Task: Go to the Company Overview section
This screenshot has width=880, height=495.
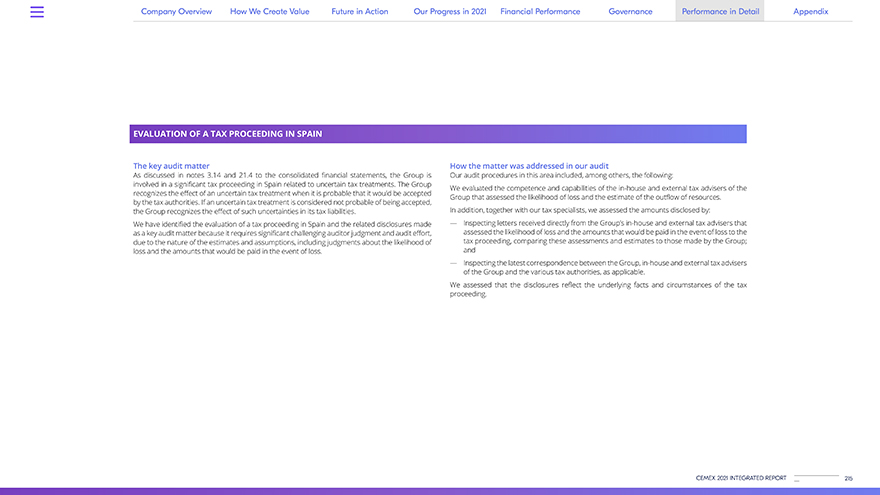Action: coord(176,12)
